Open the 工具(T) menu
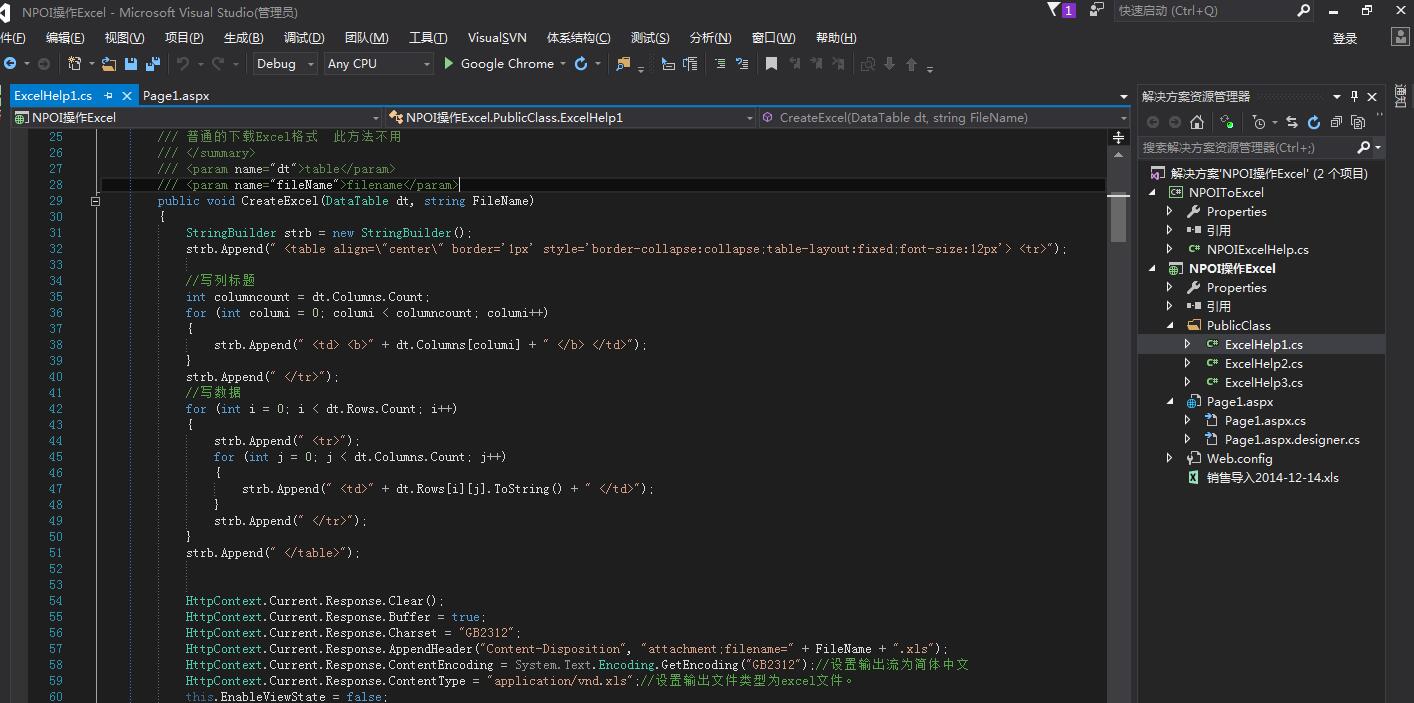 (x=428, y=37)
